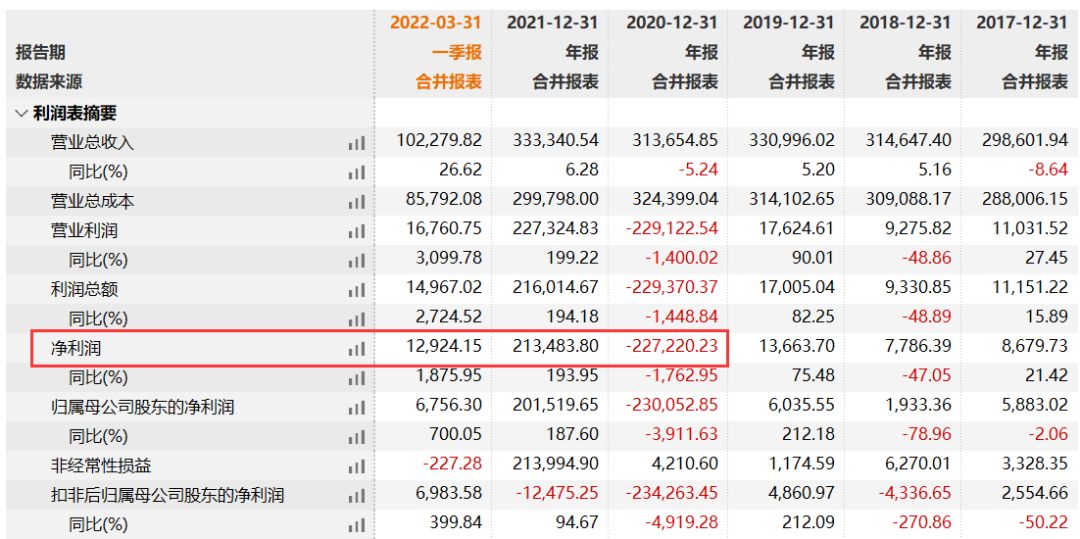The image size is (1080, 539).
Task: Select the 2022-03-31 column header
Action: click(435, 22)
